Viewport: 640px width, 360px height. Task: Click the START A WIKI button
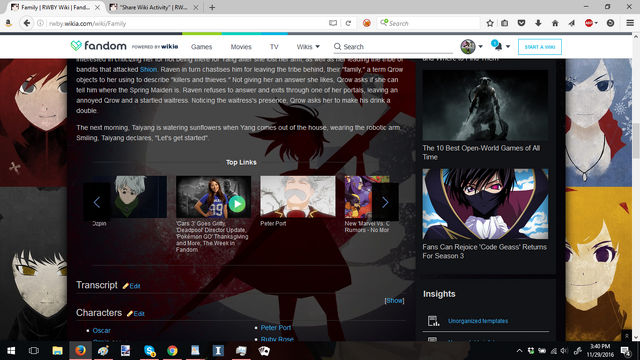pyautogui.click(x=540, y=47)
